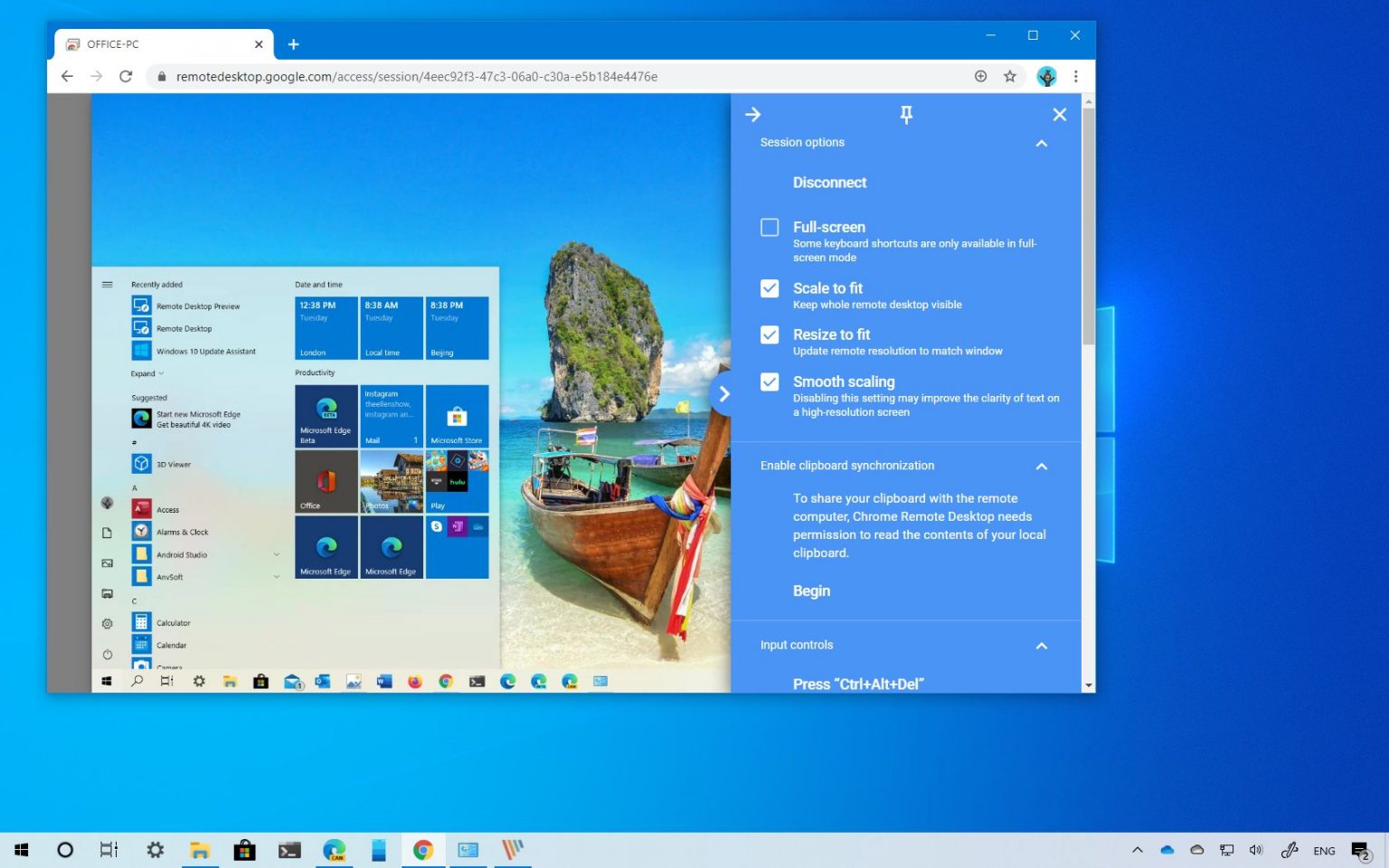Disable the Smooth scaling checkbox

(x=770, y=382)
